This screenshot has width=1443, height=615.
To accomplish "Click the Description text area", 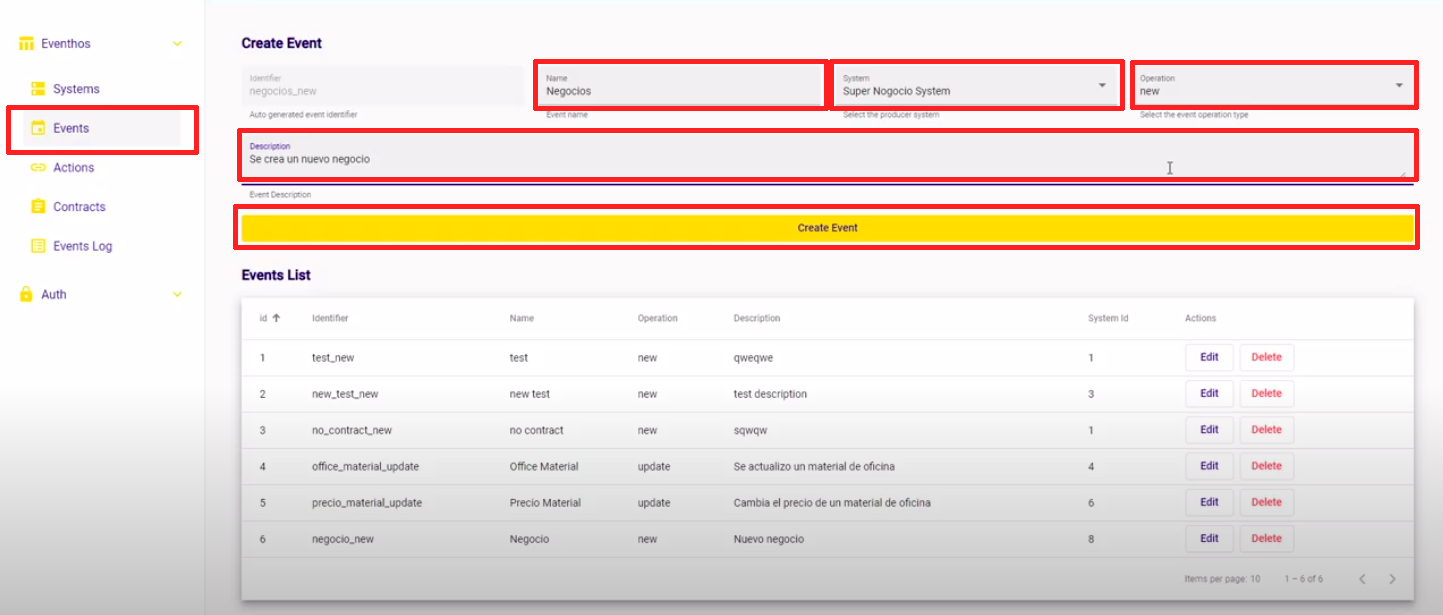I will tap(827, 158).
